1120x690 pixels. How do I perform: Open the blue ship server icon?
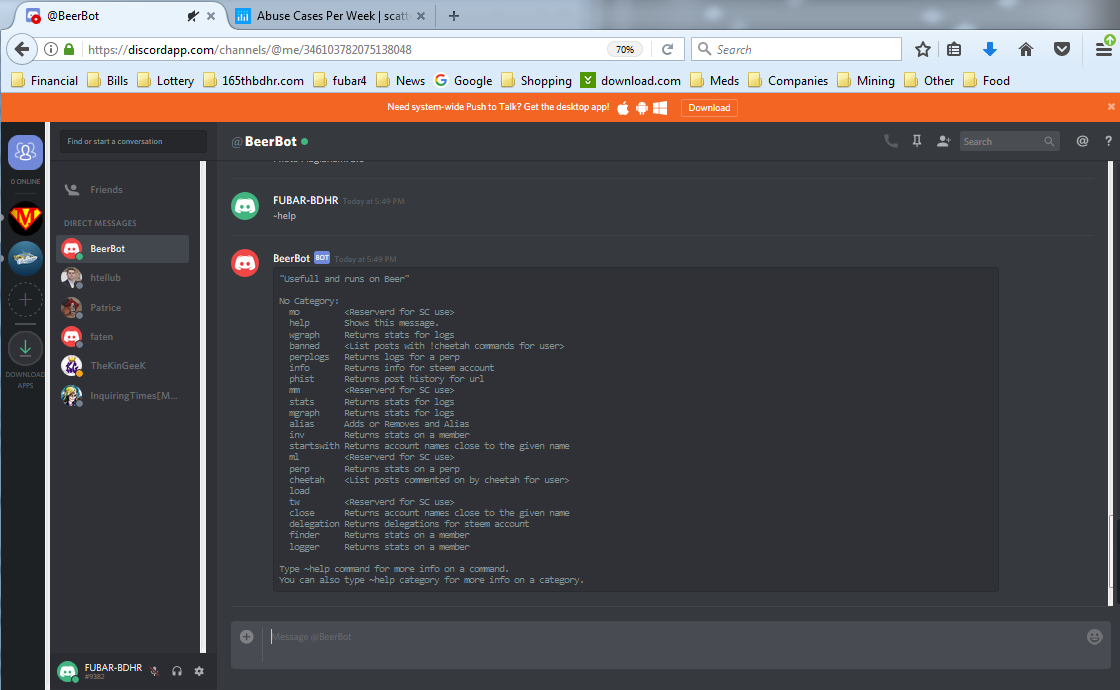(25, 258)
